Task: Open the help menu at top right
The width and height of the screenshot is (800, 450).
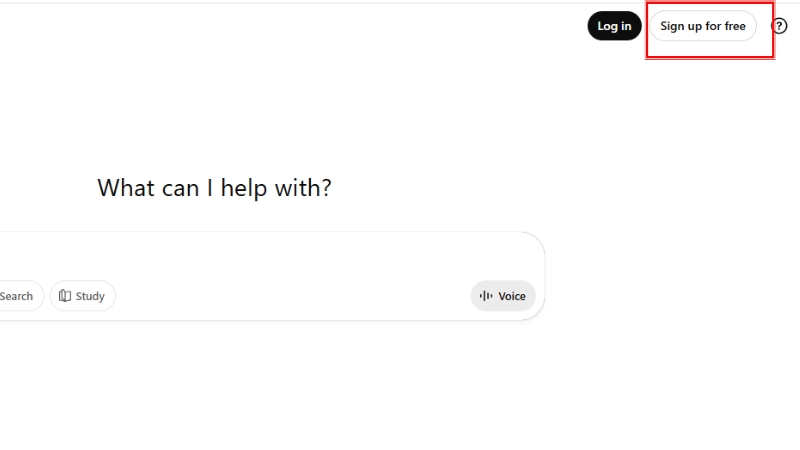Action: click(780, 26)
